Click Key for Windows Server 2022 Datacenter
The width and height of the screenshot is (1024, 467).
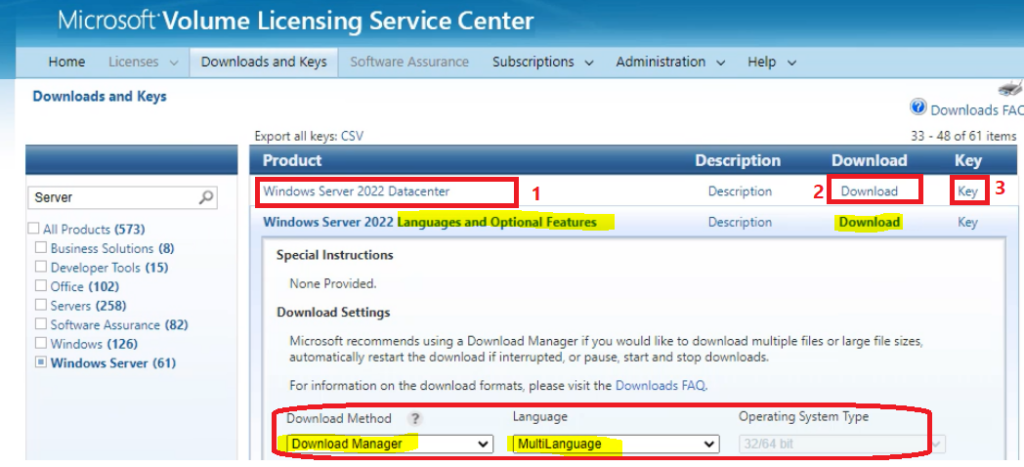968,191
